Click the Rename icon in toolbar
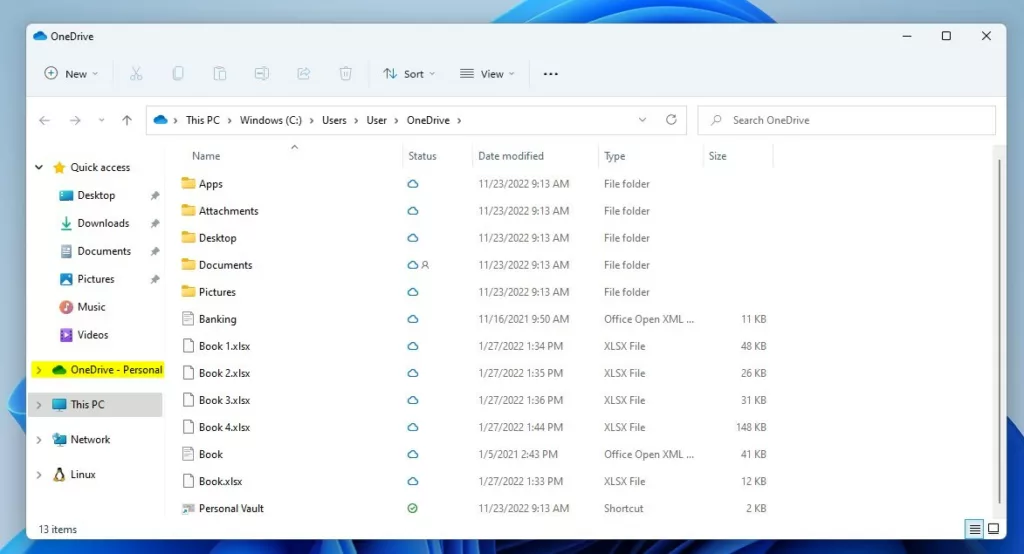The width and height of the screenshot is (1024, 554). pyautogui.click(x=261, y=74)
